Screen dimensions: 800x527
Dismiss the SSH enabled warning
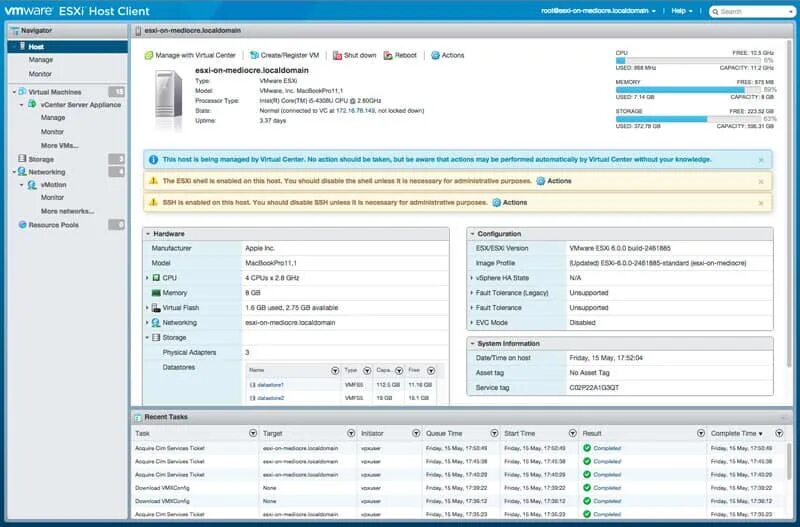[x=761, y=203]
